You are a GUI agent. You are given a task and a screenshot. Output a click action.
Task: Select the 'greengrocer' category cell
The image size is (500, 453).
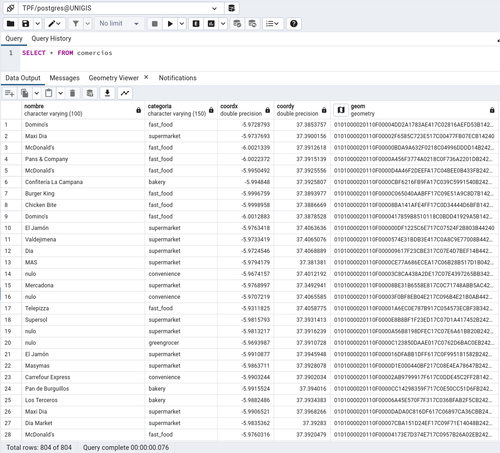tap(181, 343)
